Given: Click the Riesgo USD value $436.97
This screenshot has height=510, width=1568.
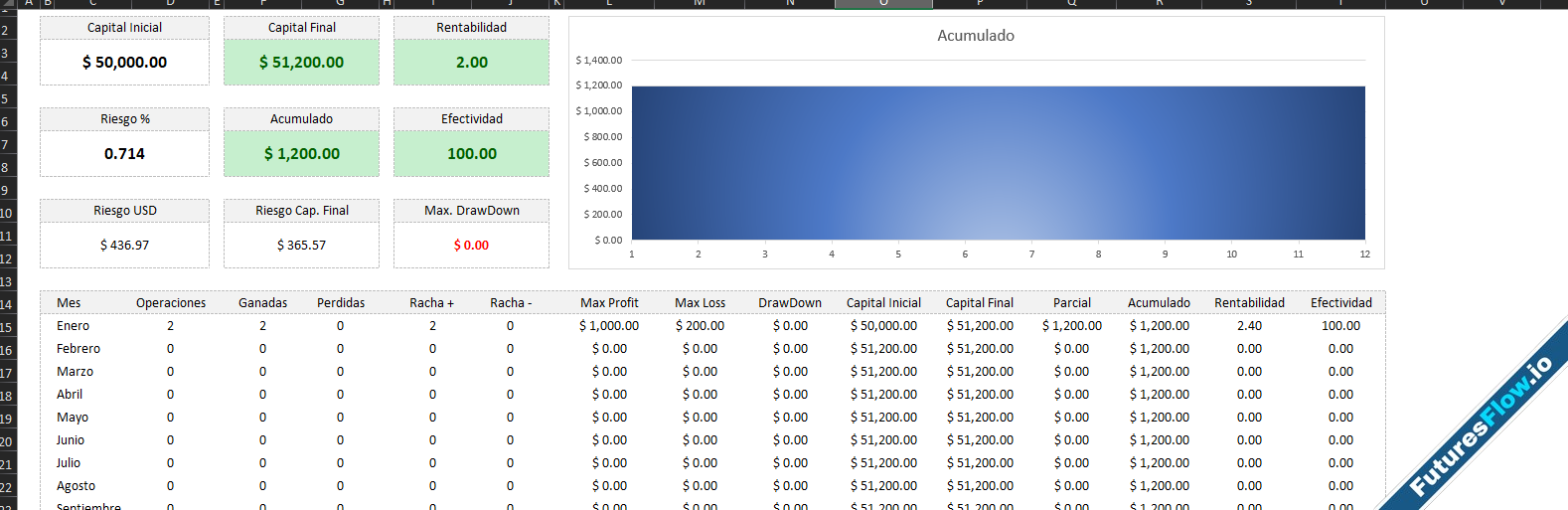Looking at the screenshot, I should coord(124,246).
